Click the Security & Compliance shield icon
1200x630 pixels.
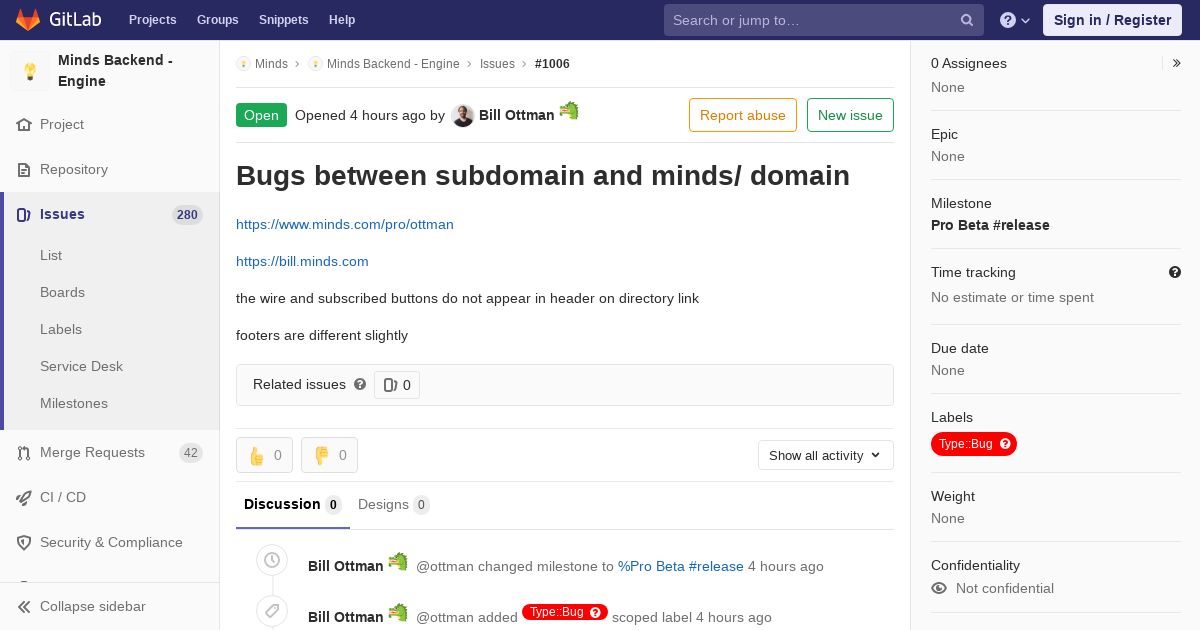coord(24,543)
